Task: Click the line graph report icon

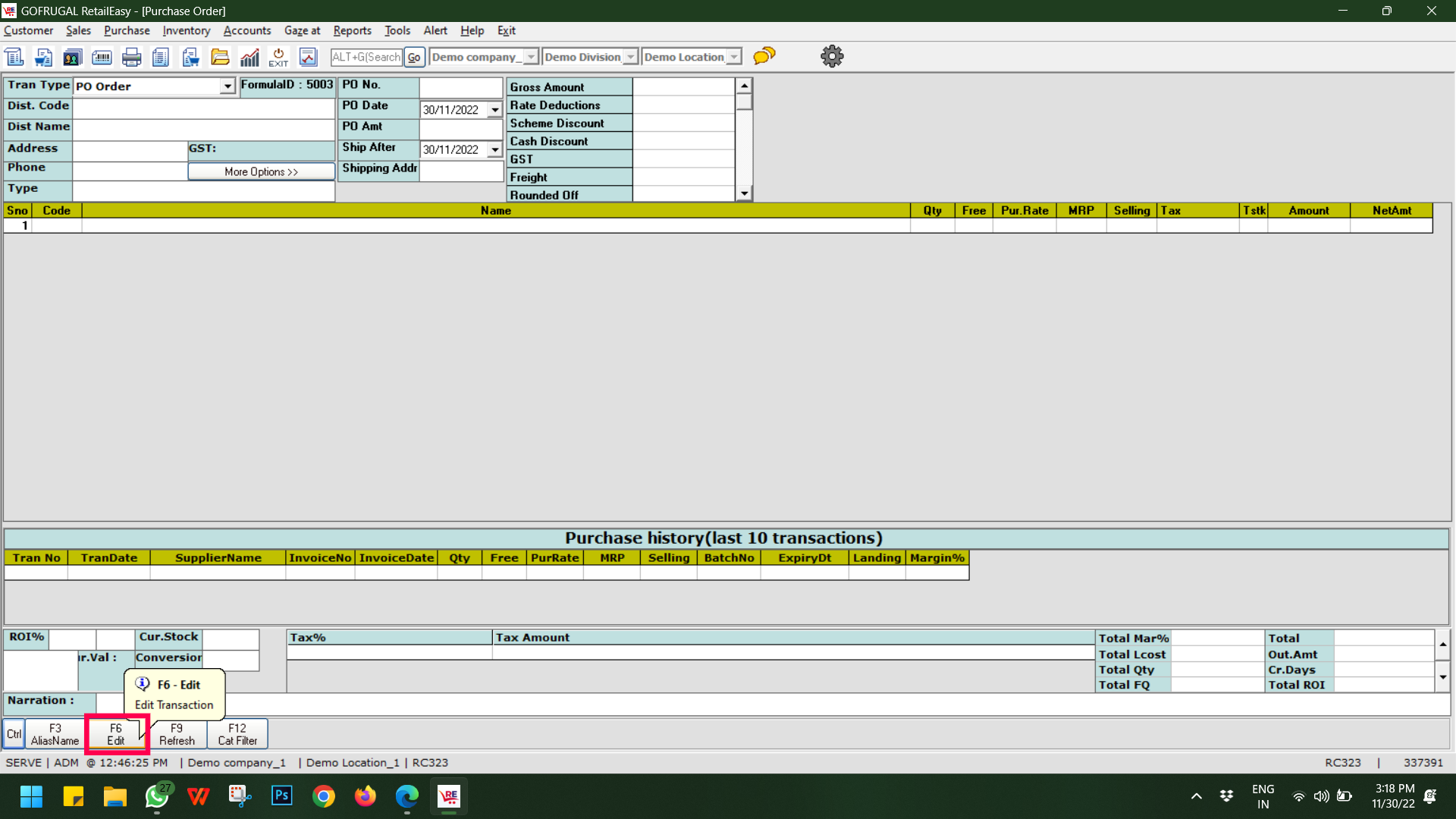Action: tap(308, 57)
